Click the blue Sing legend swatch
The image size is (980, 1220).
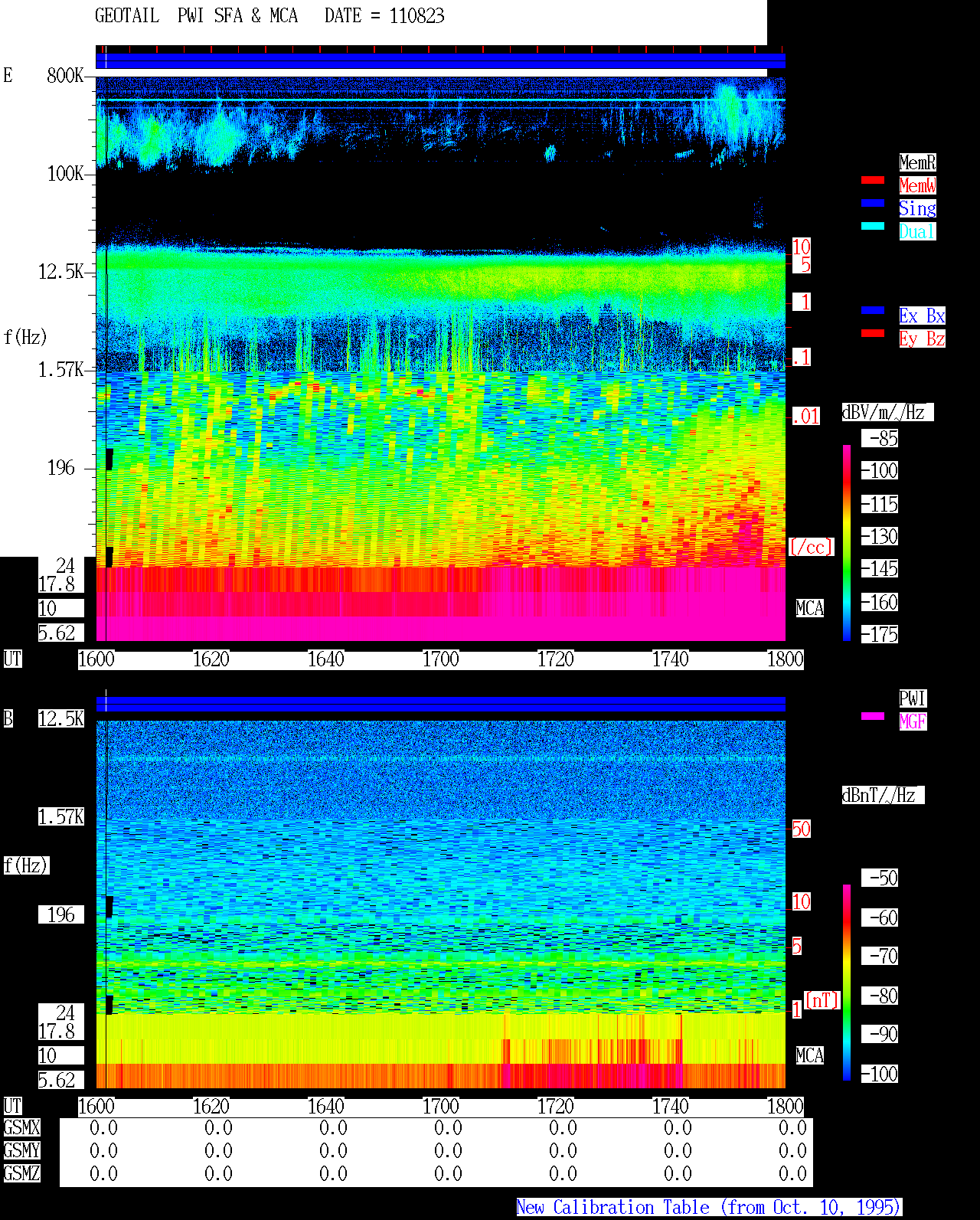(873, 203)
